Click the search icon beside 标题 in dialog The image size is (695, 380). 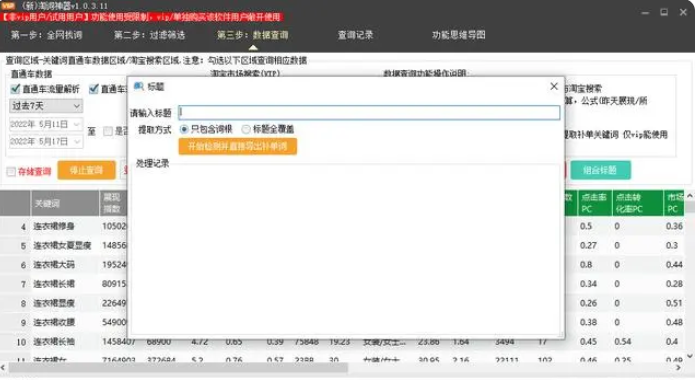pos(139,86)
